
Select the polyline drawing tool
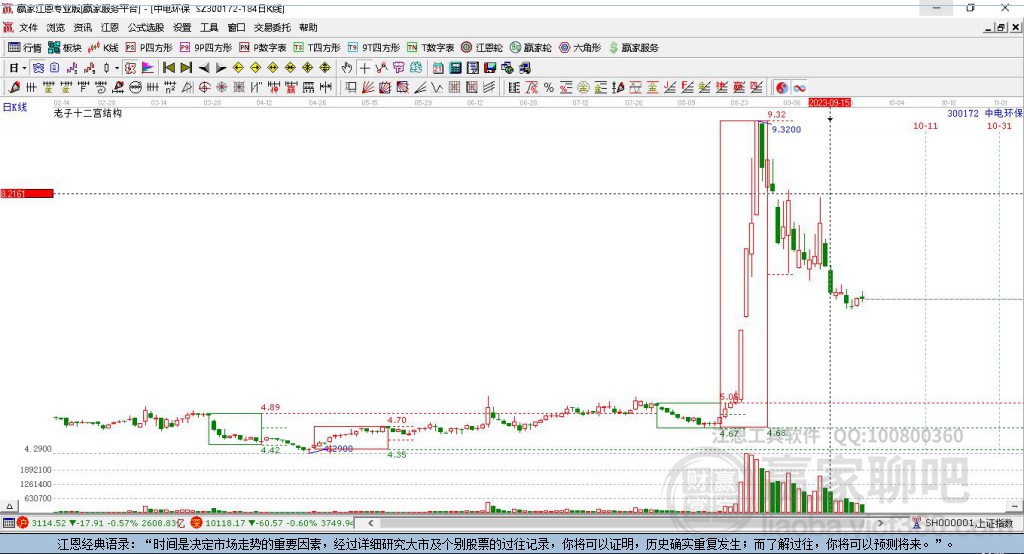click(x=381, y=68)
